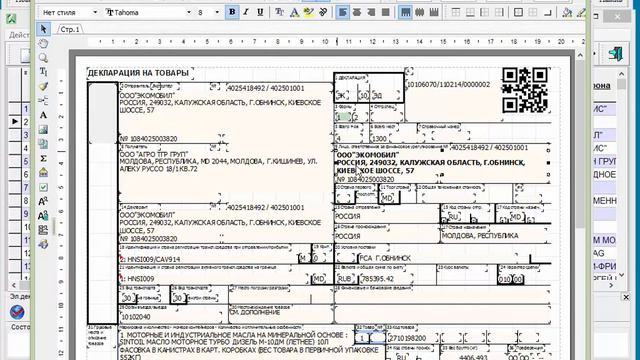Click the '785395.42' invoice amount field

(x=378, y=279)
